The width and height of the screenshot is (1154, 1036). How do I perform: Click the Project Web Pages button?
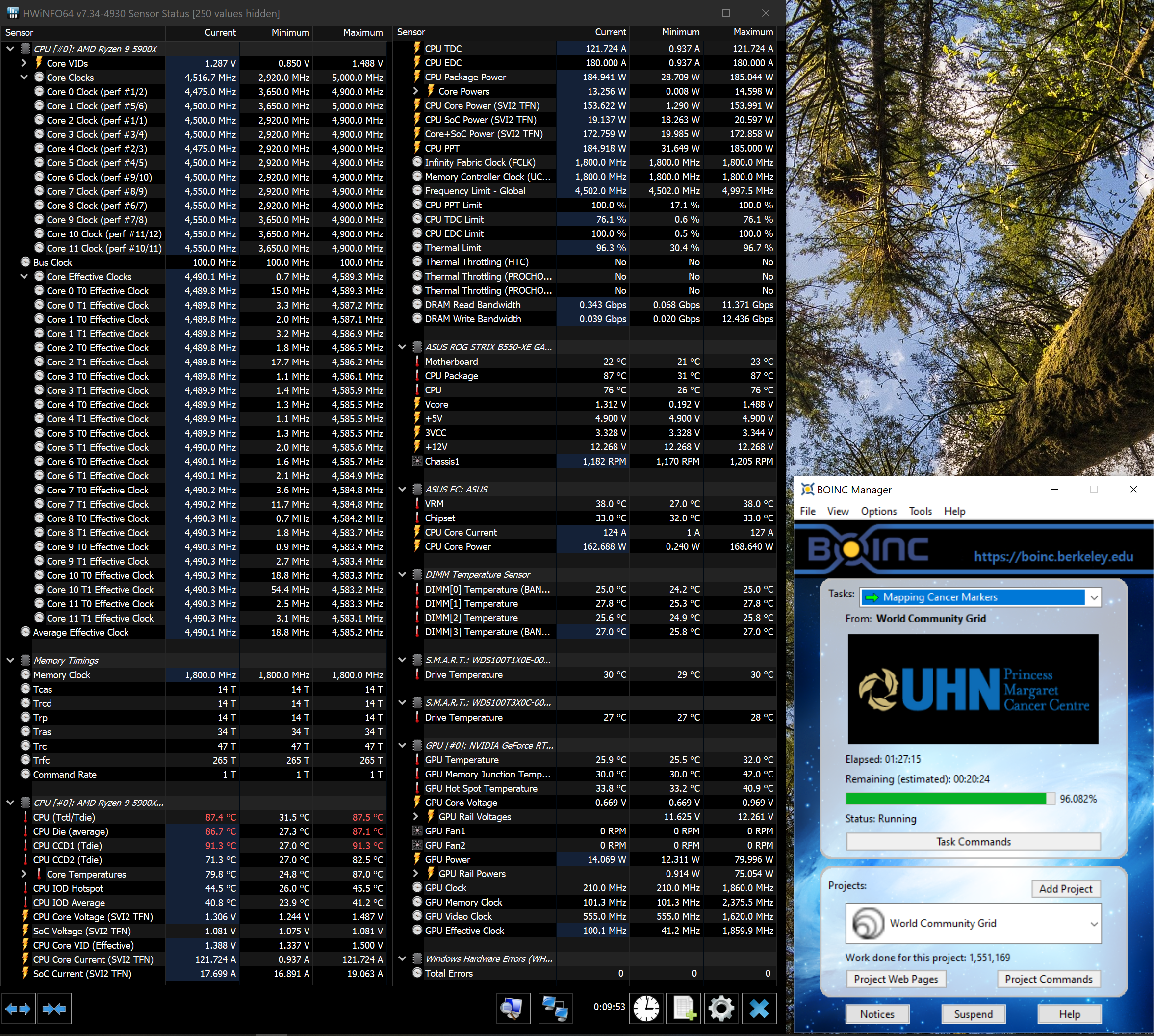click(896, 979)
